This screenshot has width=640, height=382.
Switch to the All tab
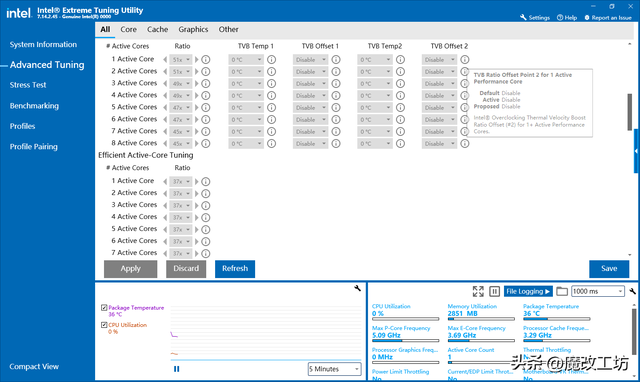pyautogui.click(x=105, y=29)
